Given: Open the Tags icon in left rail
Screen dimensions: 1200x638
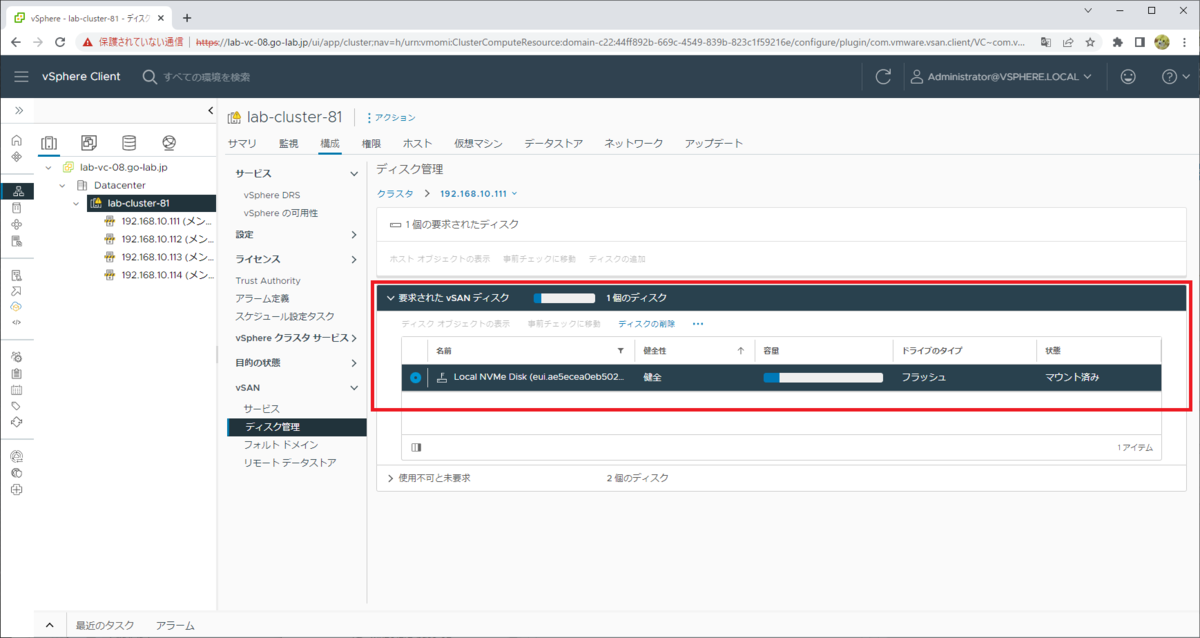Looking at the screenshot, I should [x=16, y=406].
